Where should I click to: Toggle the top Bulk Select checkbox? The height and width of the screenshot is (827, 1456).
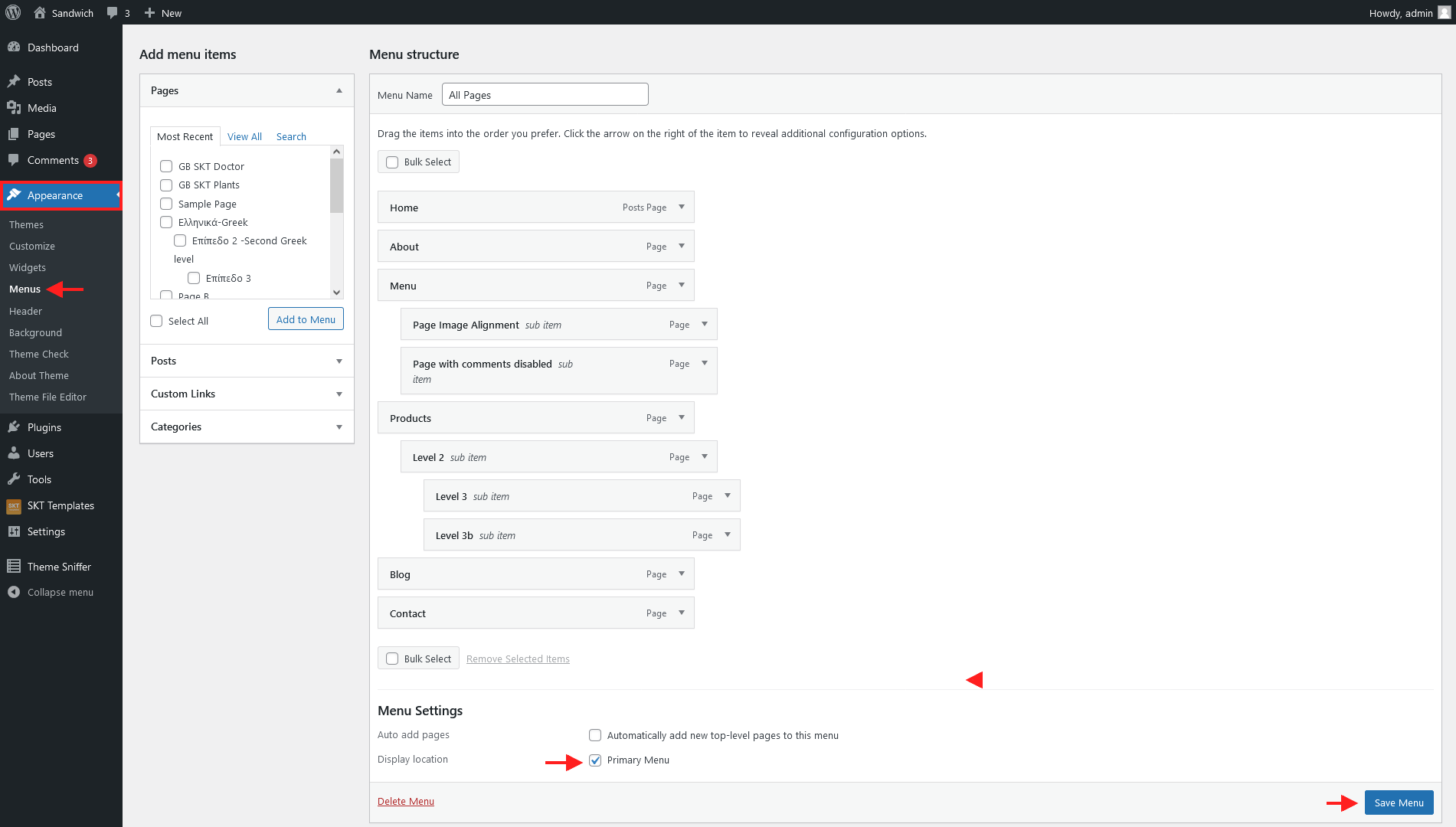[x=392, y=162]
